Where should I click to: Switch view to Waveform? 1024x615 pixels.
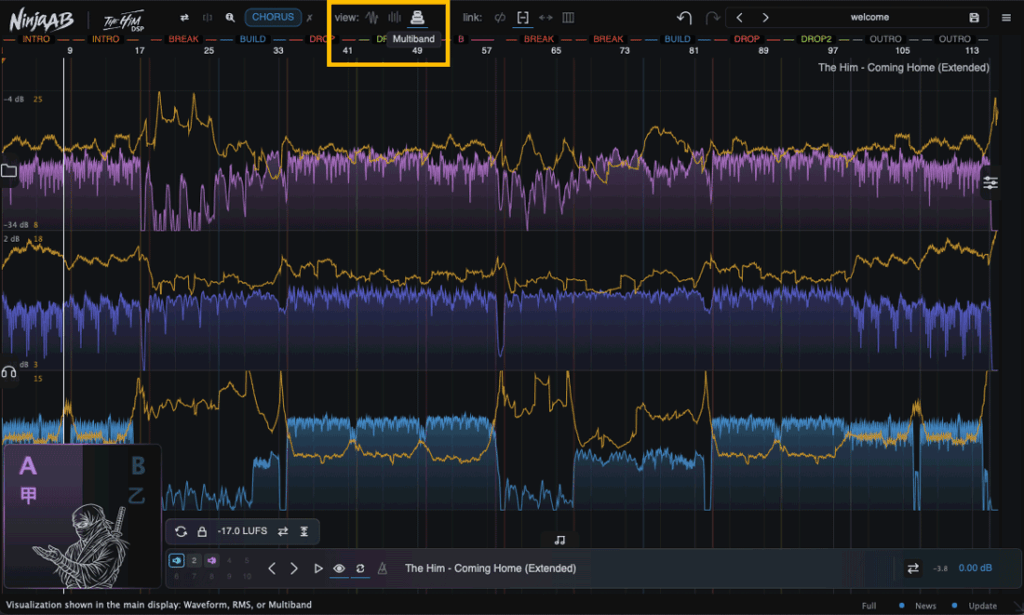pyautogui.click(x=372, y=18)
